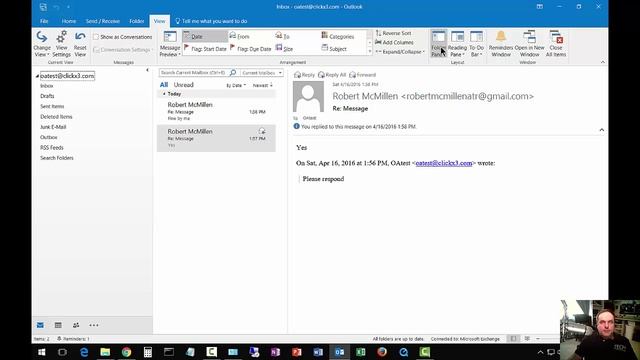Open Chrome from the taskbar
This screenshot has width=640, height=360.
(127, 352)
